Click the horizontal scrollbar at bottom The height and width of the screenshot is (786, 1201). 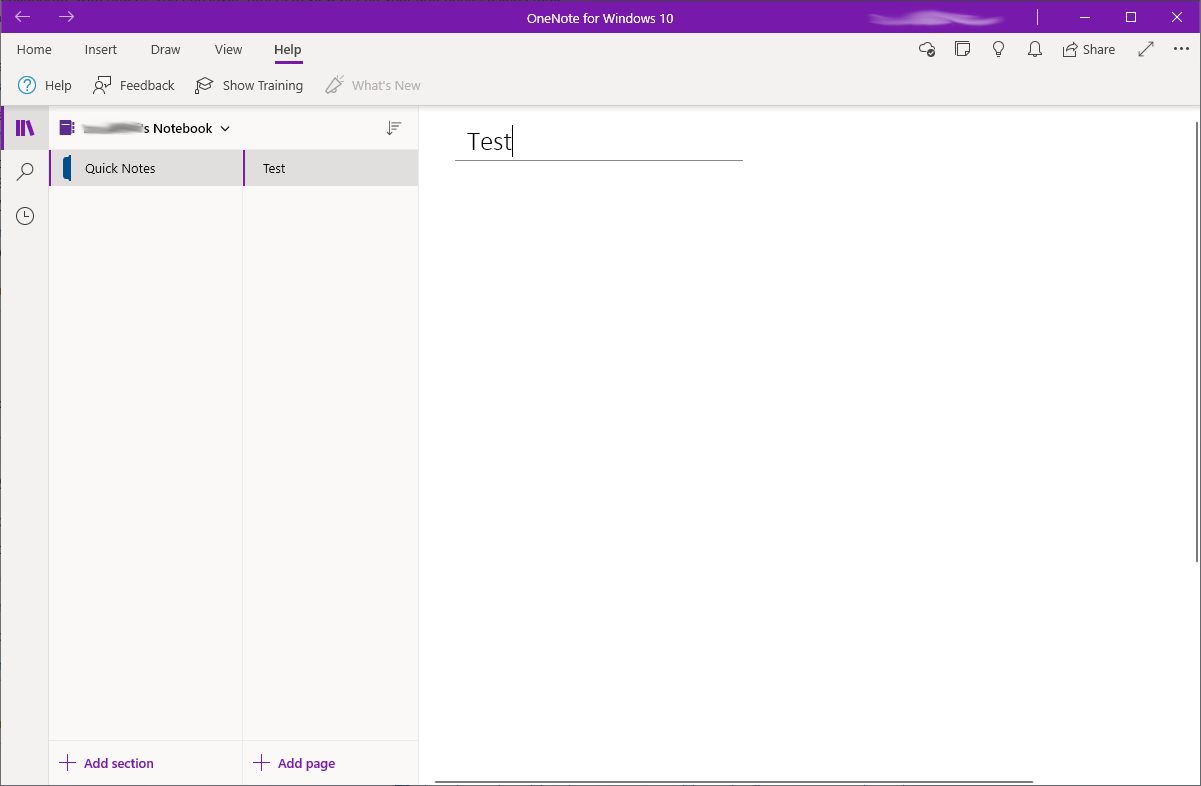733,782
